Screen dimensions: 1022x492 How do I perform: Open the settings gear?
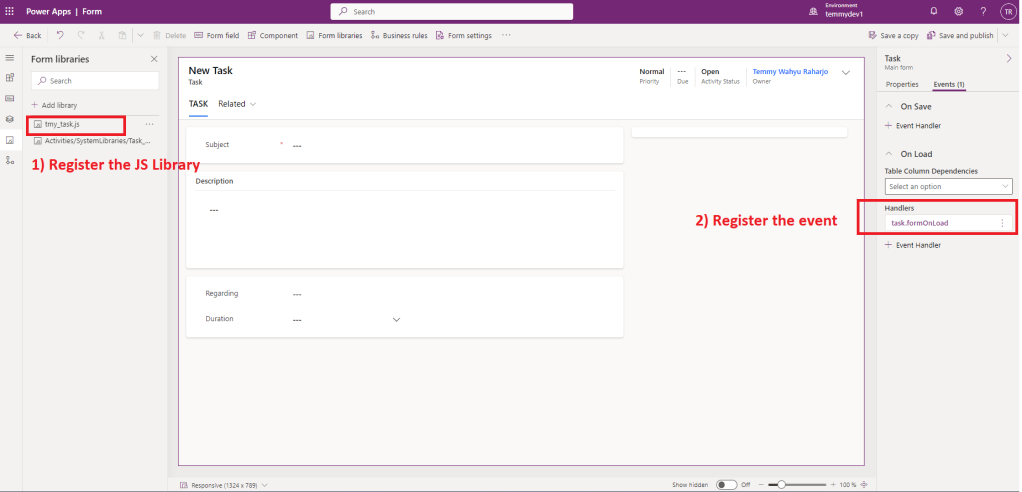coord(959,12)
